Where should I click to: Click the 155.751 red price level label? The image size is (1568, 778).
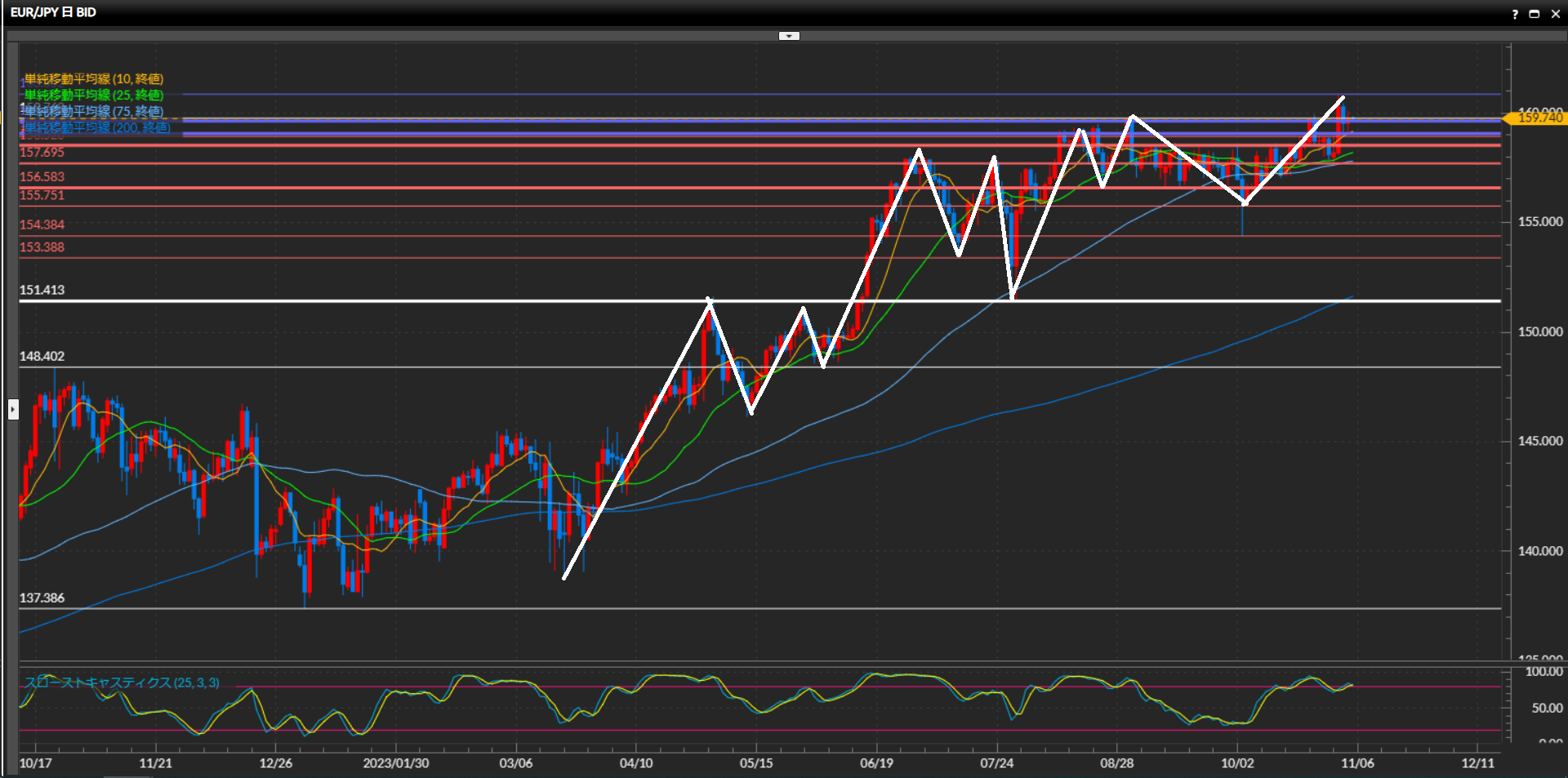42,196
